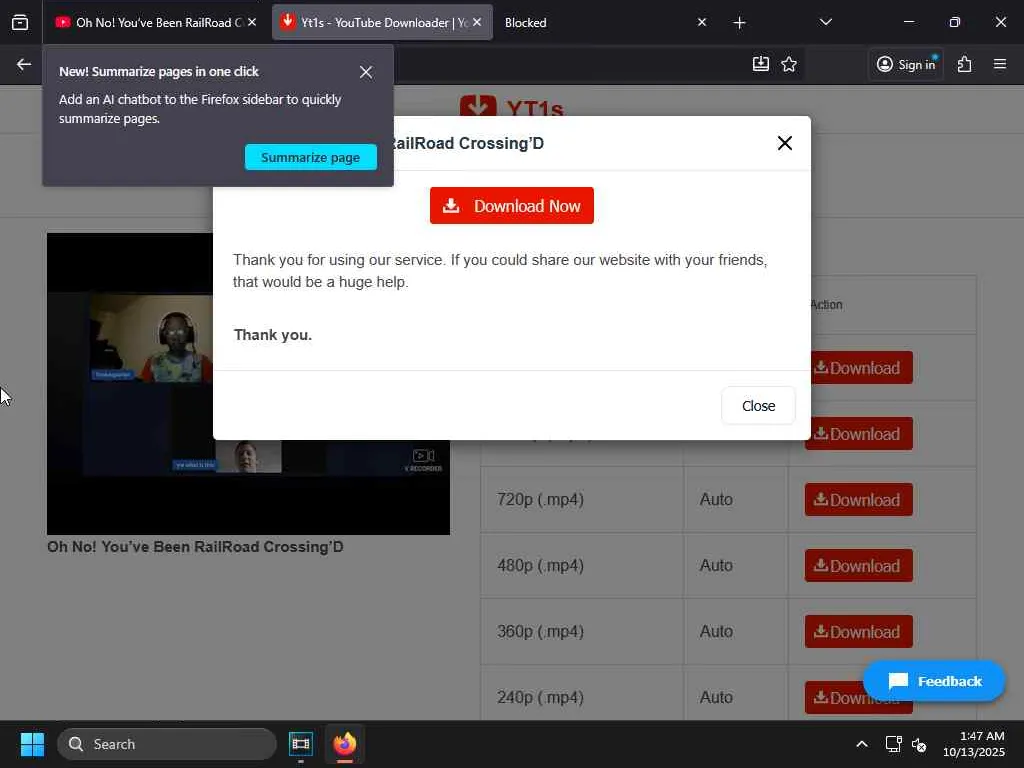
Task: Click the red Download Now button
Action: 511,206
